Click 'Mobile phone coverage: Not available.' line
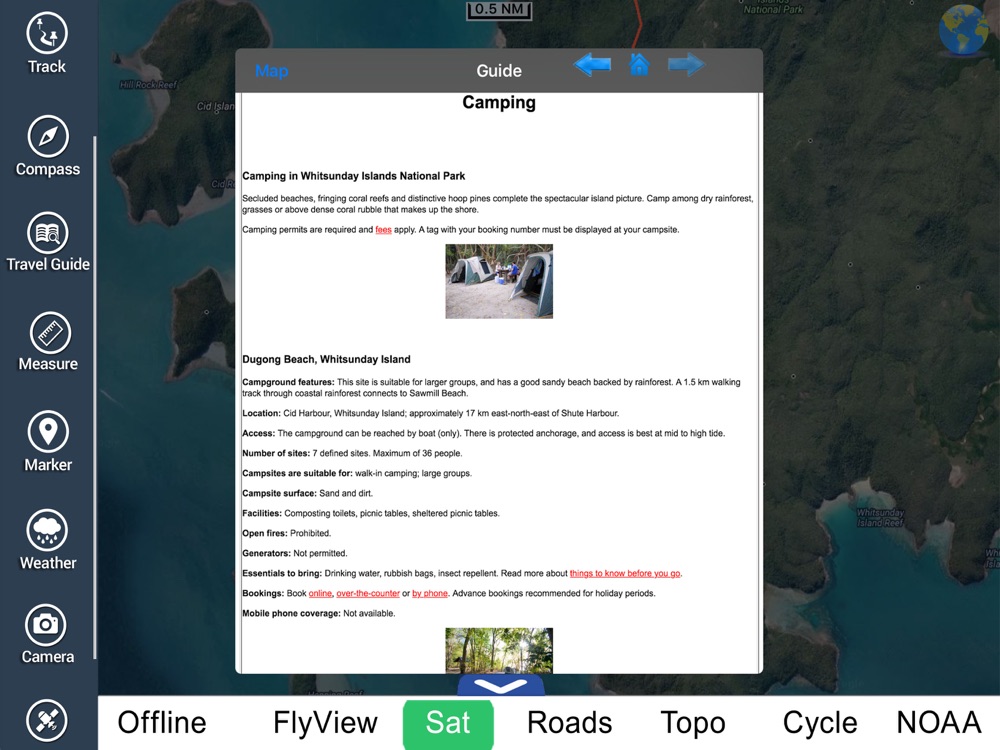This screenshot has width=1000, height=750. (319, 614)
